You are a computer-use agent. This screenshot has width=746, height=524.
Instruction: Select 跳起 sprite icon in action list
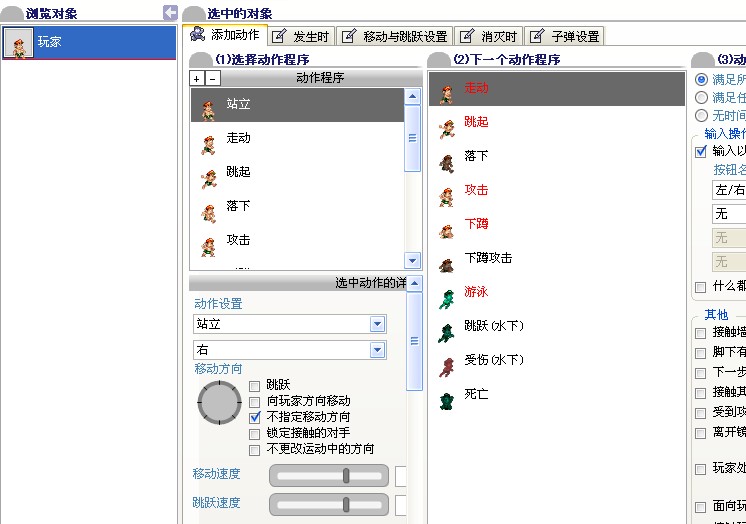[x=208, y=179]
